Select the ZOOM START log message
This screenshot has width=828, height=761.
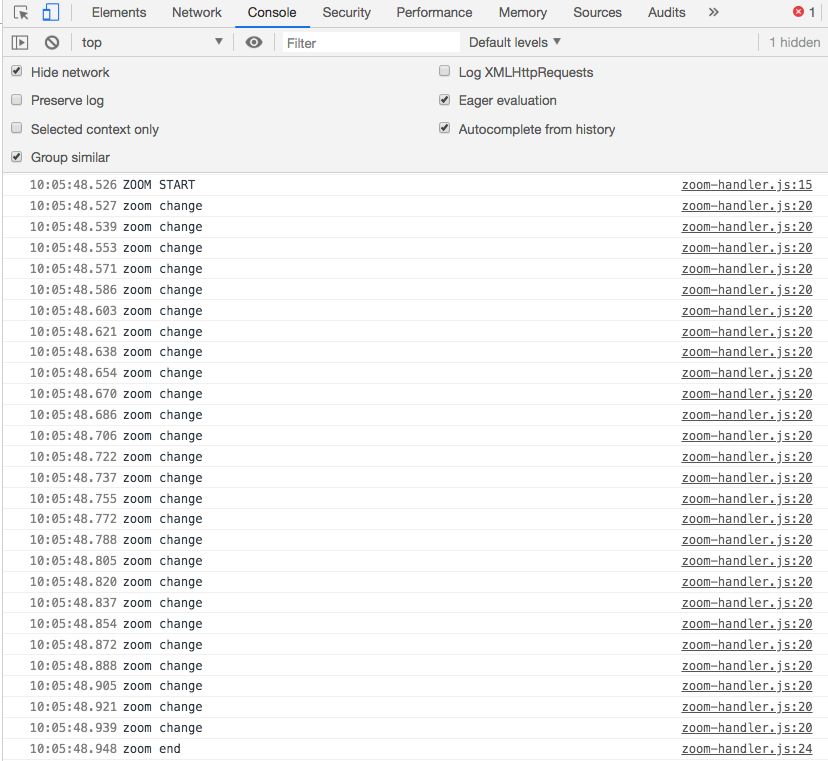pyautogui.click(x=159, y=185)
